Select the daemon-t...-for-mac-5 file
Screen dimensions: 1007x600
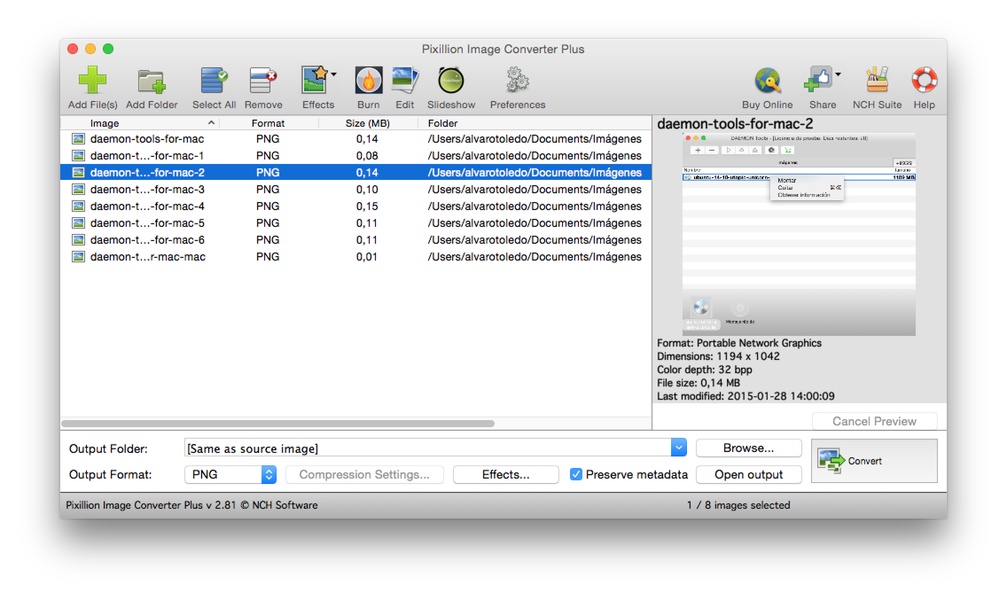point(356,223)
